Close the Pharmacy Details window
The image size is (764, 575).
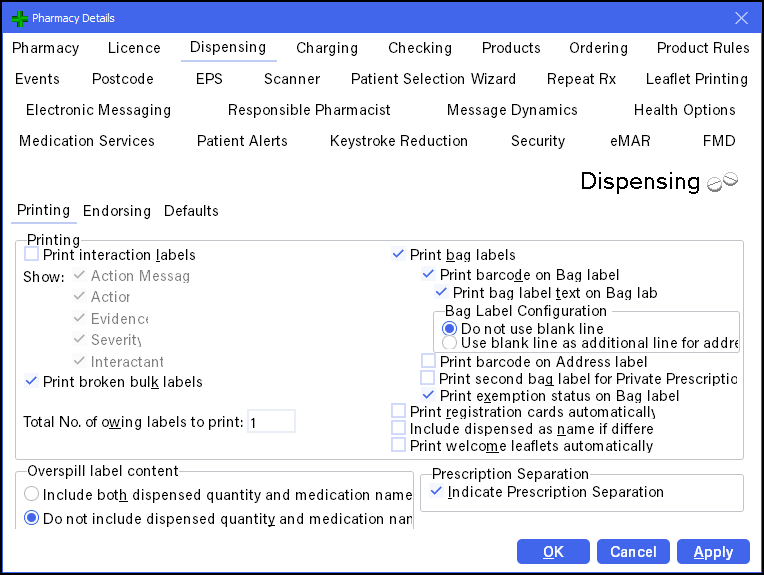click(x=741, y=18)
